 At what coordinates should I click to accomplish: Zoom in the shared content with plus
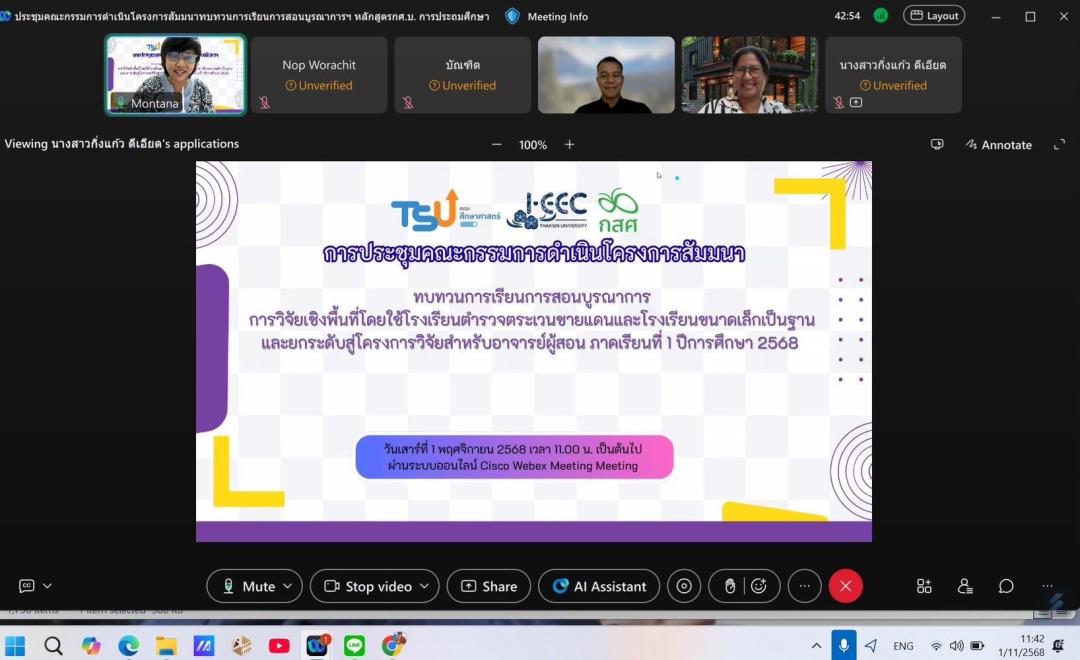coord(569,144)
